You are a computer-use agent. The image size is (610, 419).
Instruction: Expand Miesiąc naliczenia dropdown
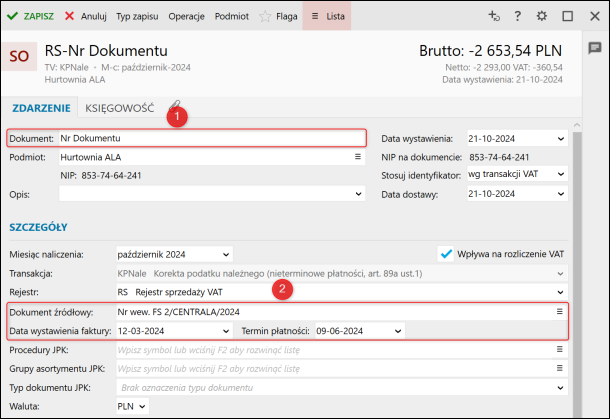(226, 254)
